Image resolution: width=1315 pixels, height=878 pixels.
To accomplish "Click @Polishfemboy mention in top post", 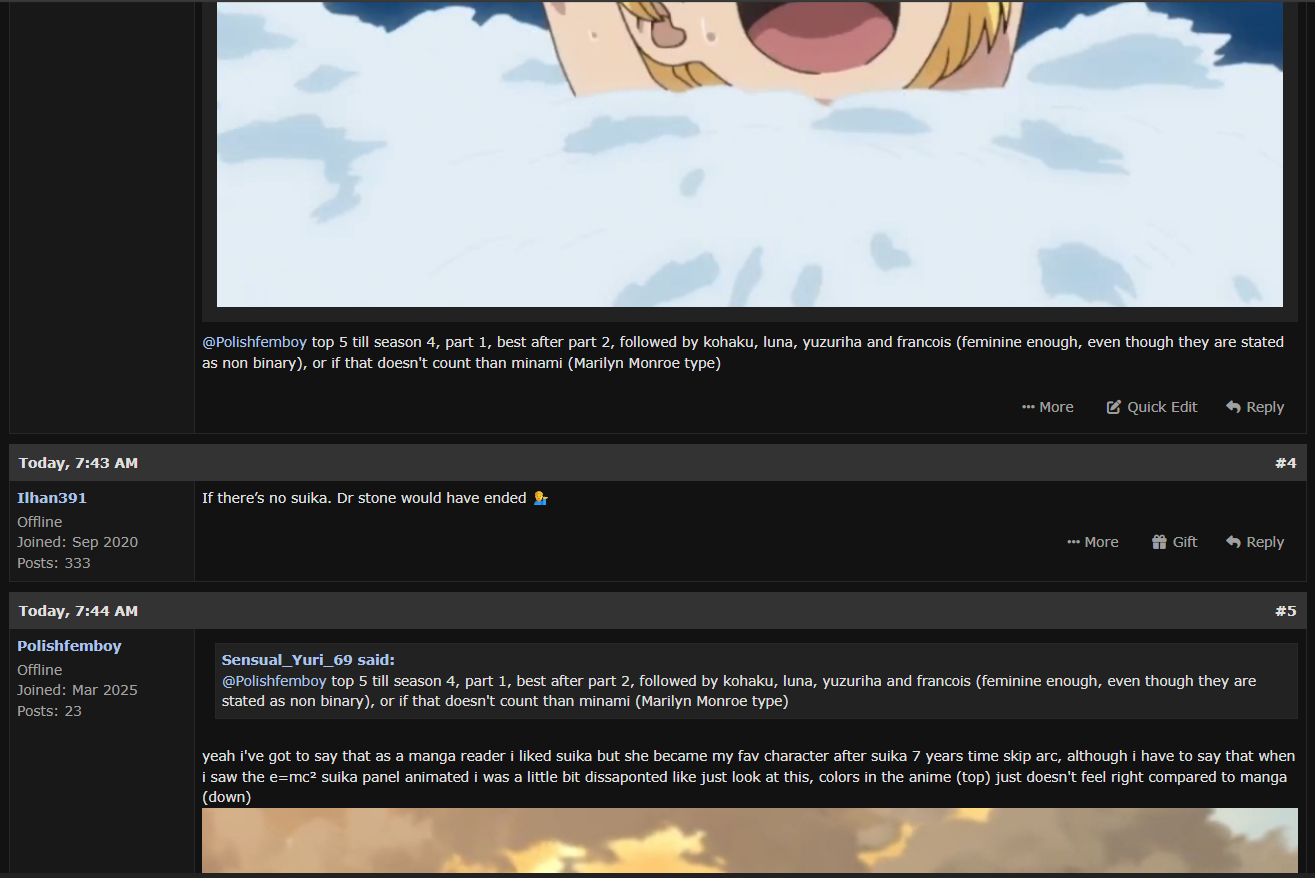I will click(255, 342).
